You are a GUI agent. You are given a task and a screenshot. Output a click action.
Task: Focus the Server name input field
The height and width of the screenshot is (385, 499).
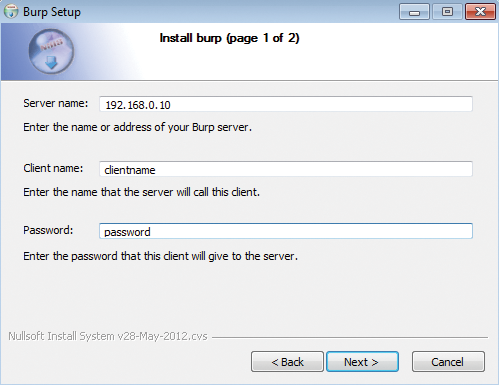[286, 104]
